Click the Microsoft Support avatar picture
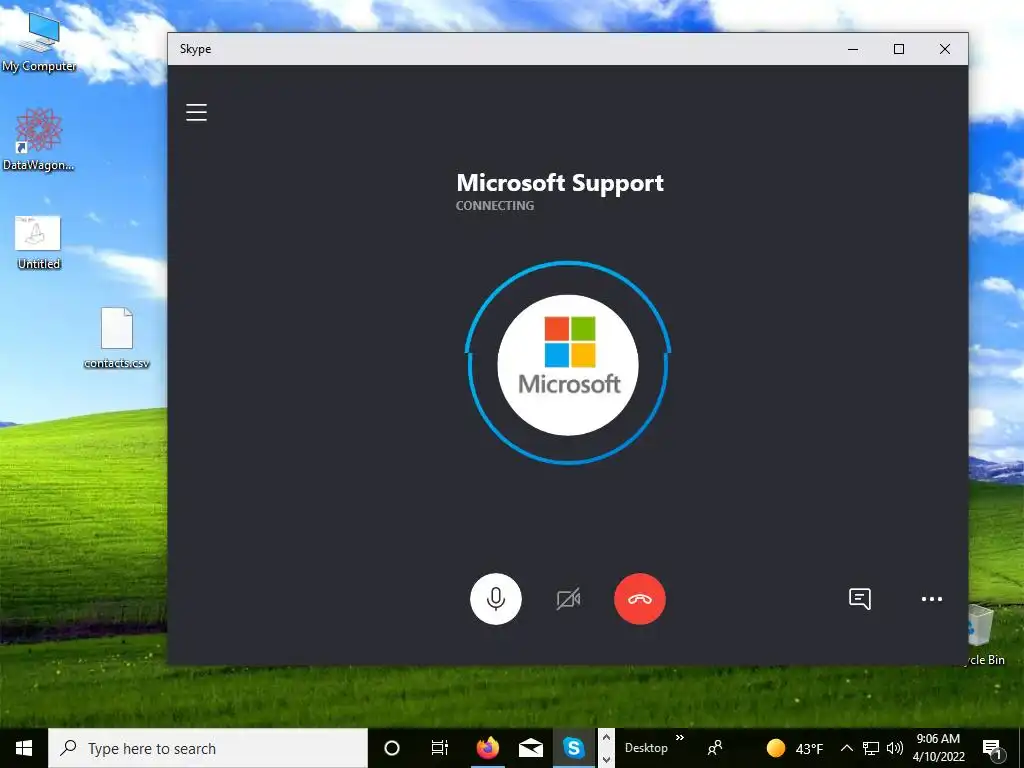Viewport: 1024px width, 768px height. 568,365
